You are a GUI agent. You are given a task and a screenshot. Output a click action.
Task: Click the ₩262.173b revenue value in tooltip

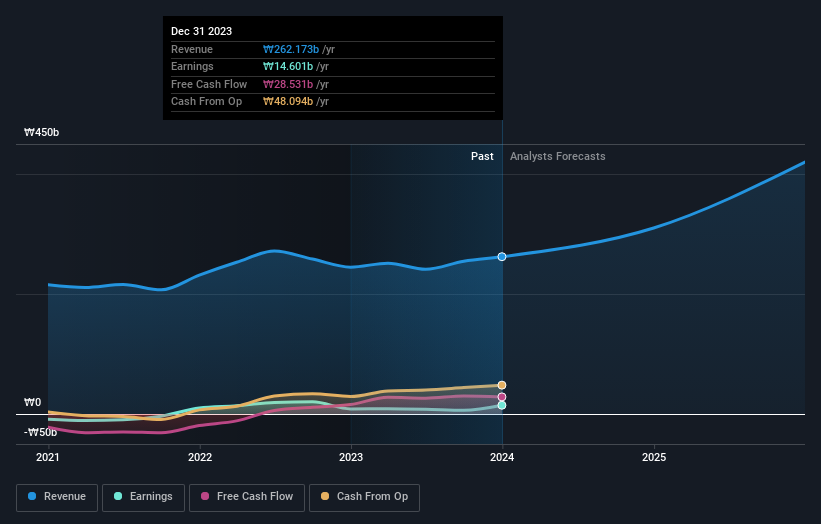point(291,49)
